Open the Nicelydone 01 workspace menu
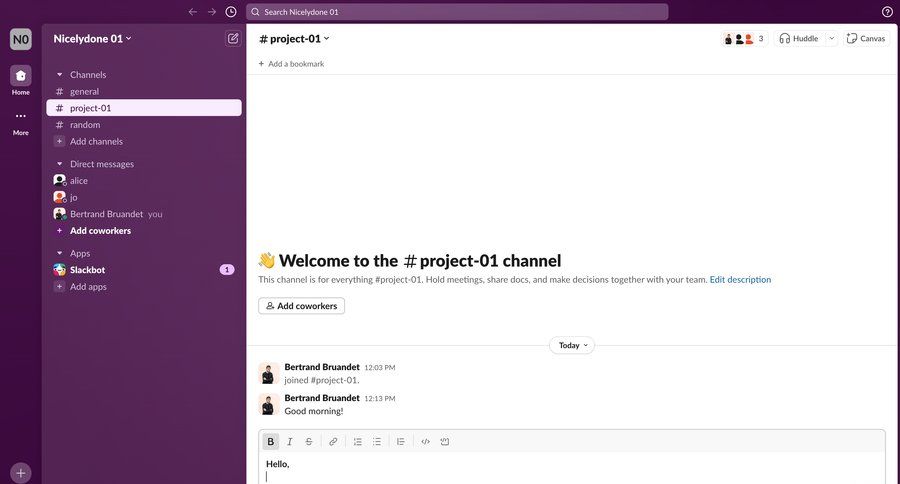The height and width of the screenshot is (484, 900). pos(92,38)
